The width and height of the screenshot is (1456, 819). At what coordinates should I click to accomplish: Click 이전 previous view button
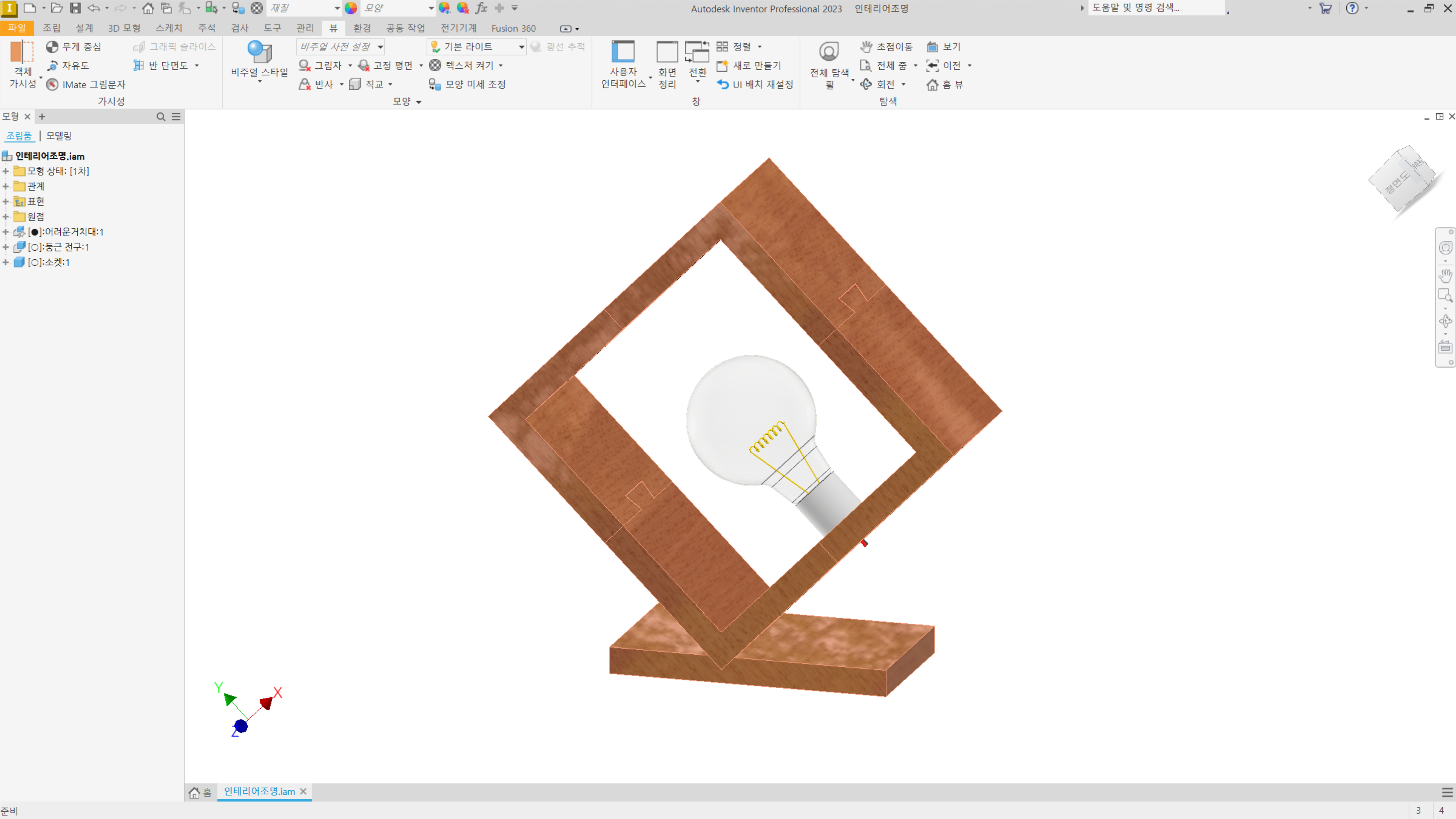pyautogui.click(x=943, y=66)
